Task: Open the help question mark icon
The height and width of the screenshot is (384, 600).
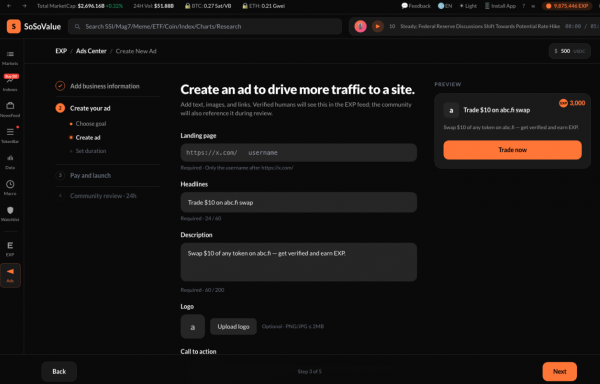Action: 523,6
